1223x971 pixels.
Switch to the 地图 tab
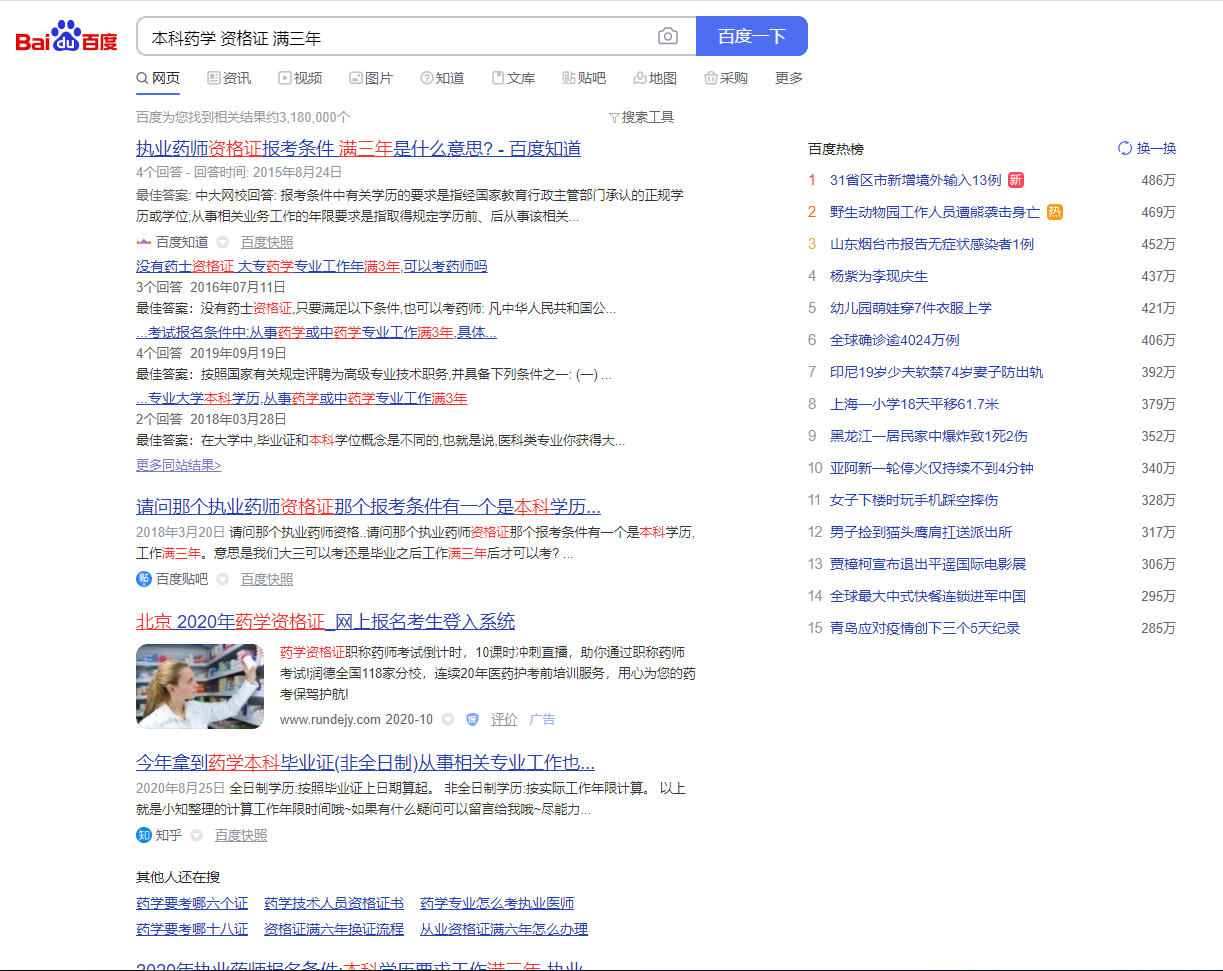click(655, 78)
